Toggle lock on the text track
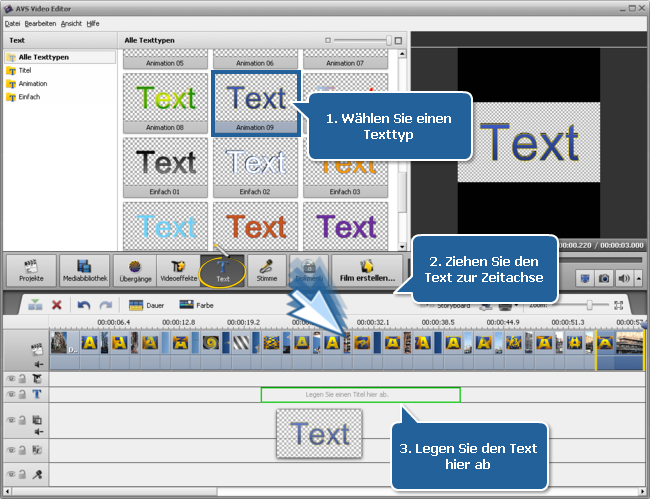Screen dimensions: 650x499 click(x=23, y=394)
